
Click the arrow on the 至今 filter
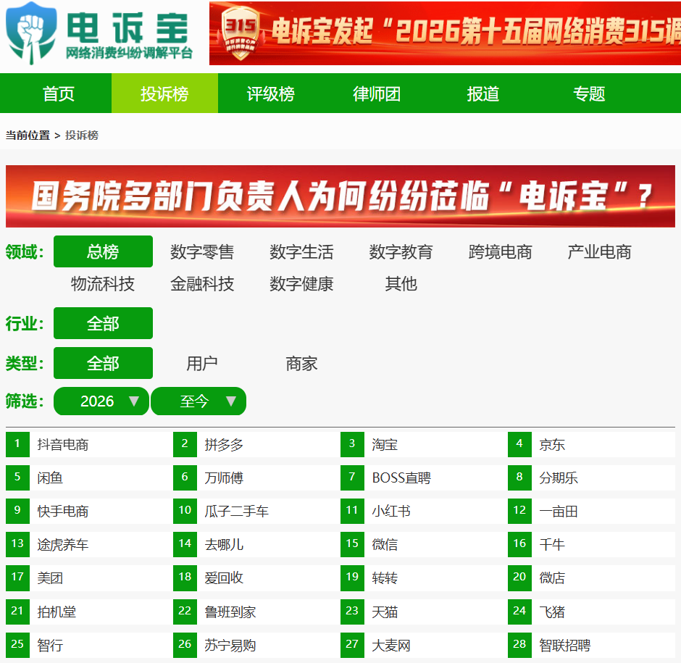pyautogui.click(x=231, y=401)
